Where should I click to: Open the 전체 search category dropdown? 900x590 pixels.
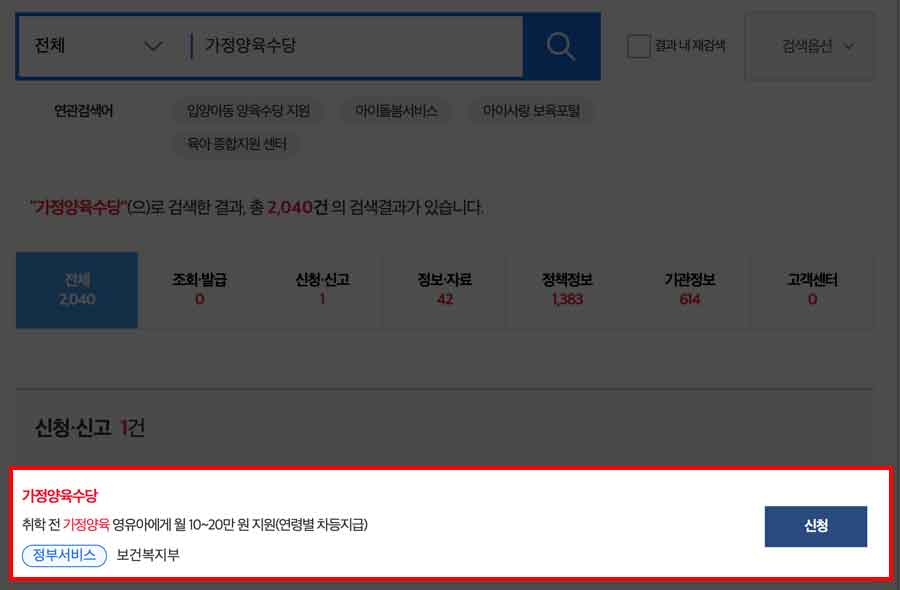click(x=95, y=45)
